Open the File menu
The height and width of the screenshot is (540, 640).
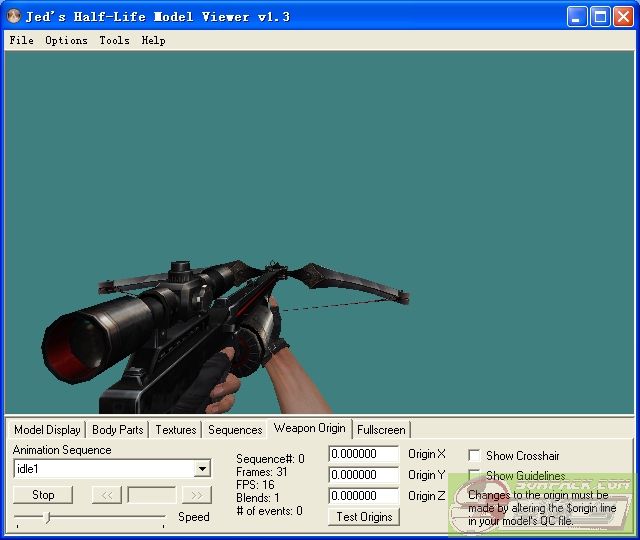pos(22,40)
